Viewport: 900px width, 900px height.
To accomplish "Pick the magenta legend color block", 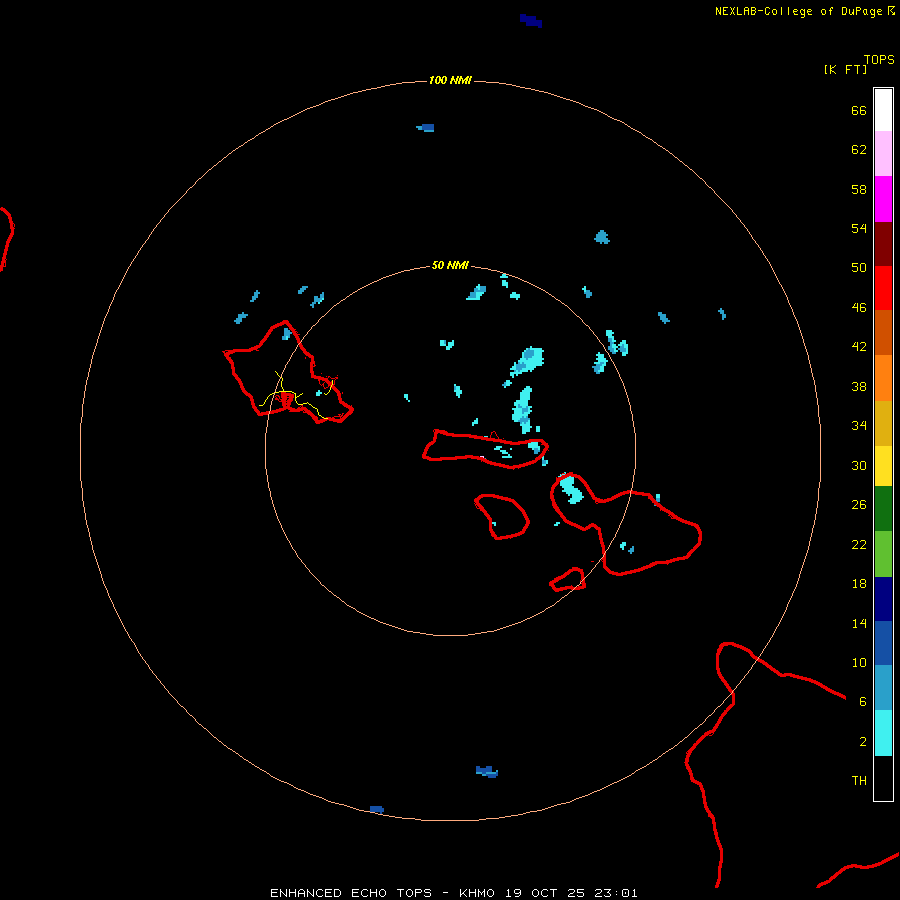I will (883, 199).
